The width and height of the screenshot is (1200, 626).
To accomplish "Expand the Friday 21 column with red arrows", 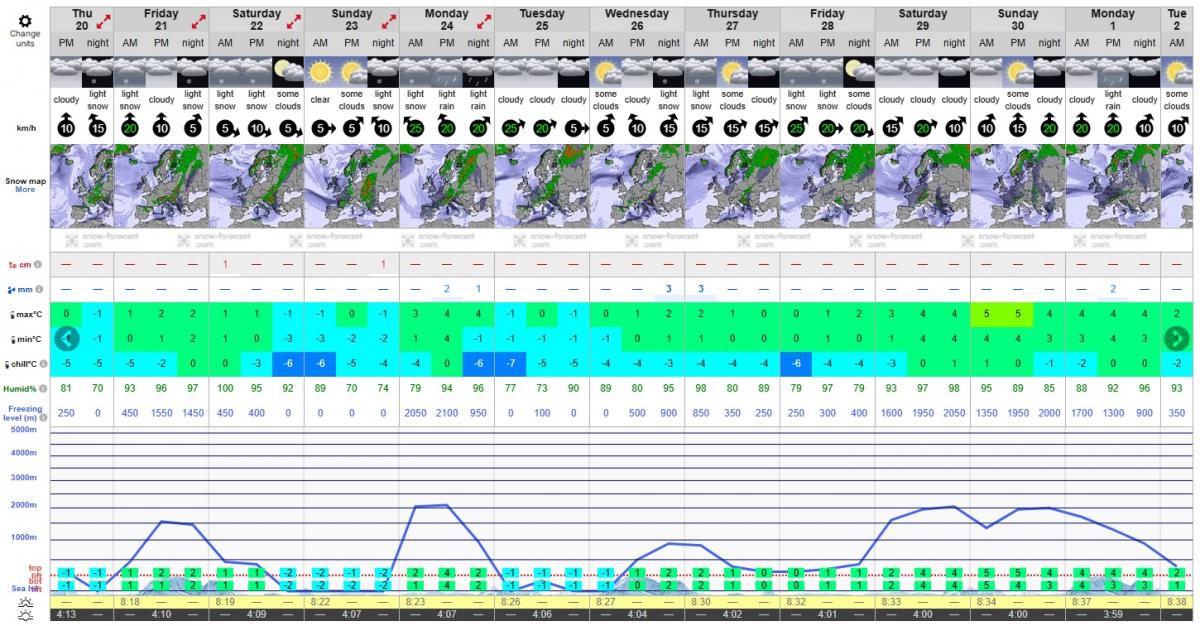I will coord(199,20).
